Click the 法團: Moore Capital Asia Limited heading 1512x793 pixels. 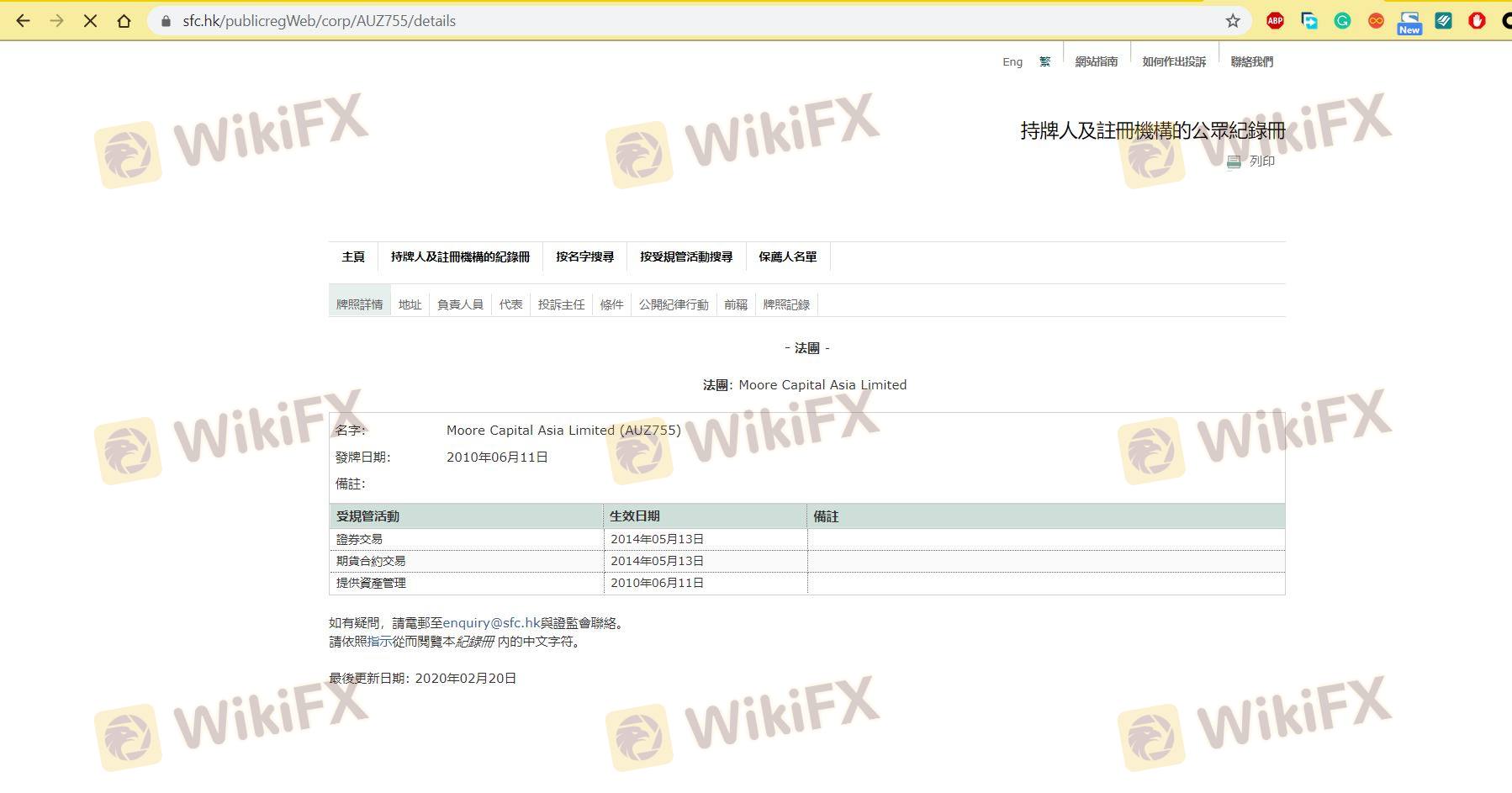(x=805, y=385)
